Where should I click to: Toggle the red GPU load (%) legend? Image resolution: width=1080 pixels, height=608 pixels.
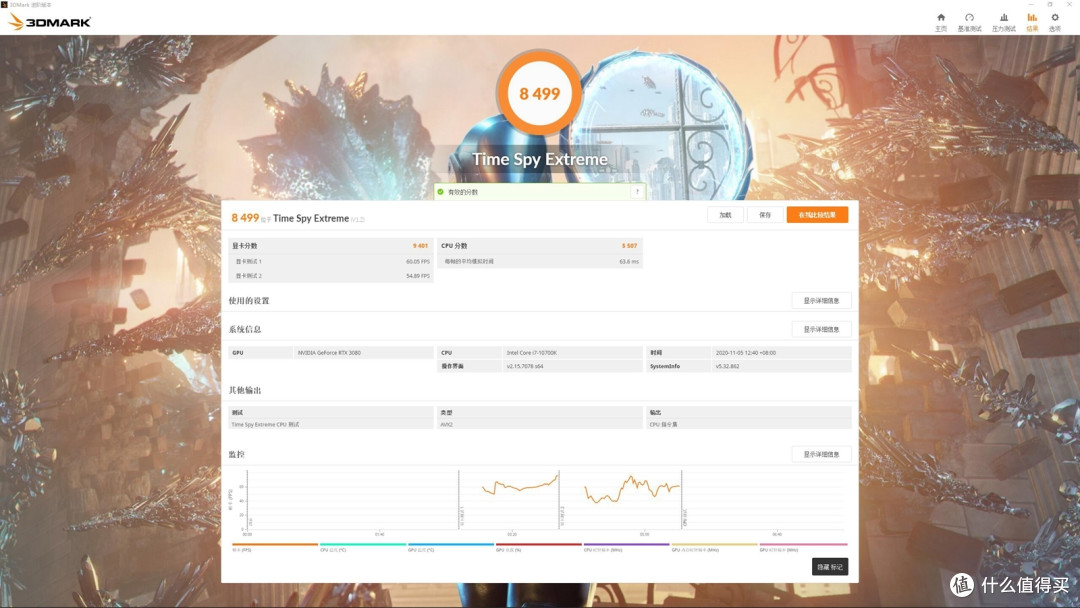539,547
